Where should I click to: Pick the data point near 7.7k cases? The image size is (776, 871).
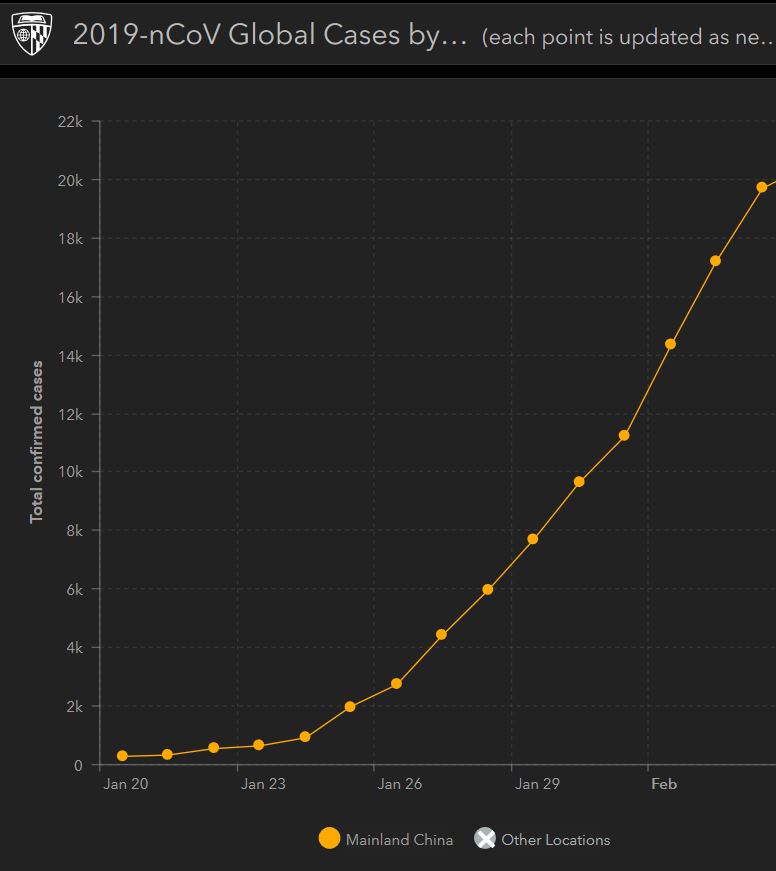point(533,539)
